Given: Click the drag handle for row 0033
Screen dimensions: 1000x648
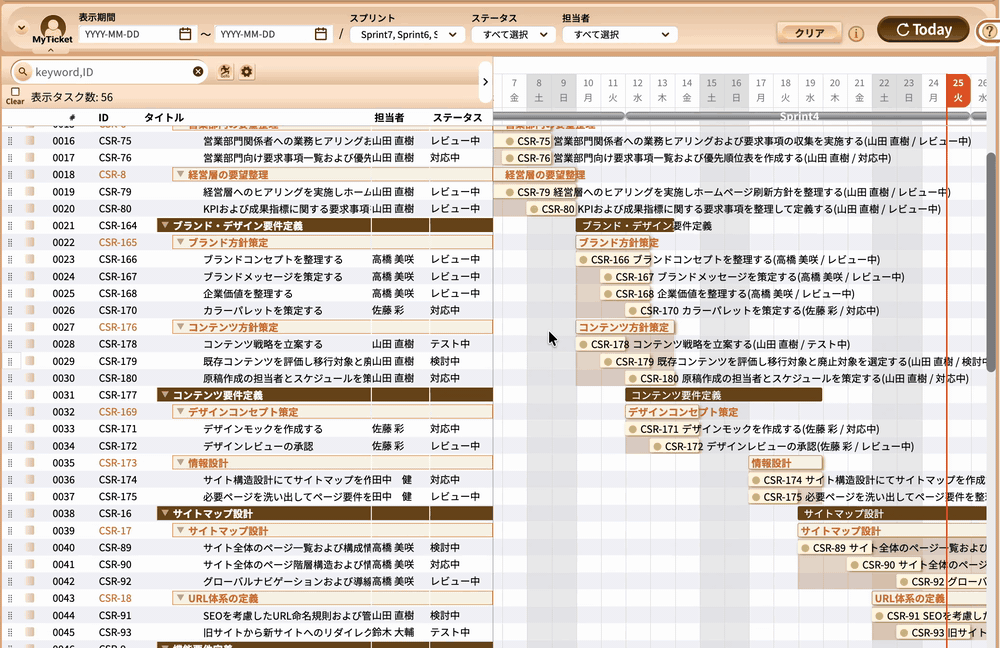Looking at the screenshot, I should click(x=10, y=429).
